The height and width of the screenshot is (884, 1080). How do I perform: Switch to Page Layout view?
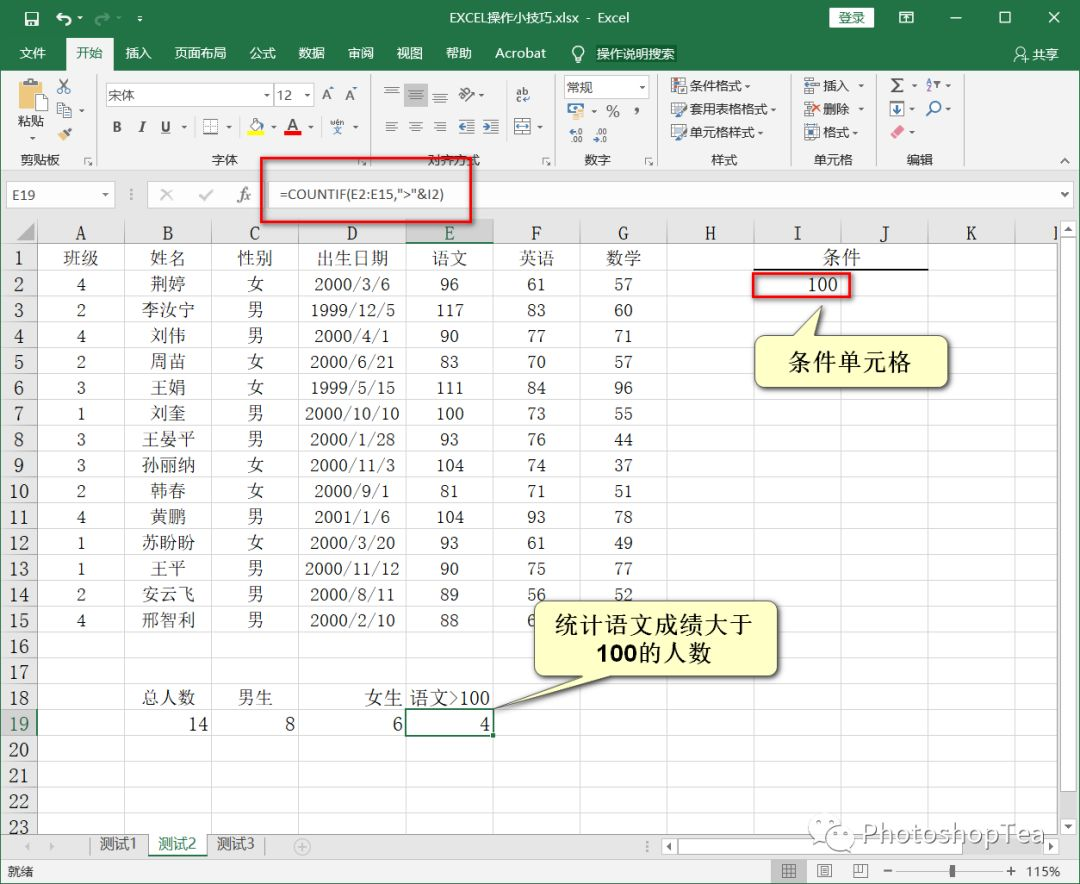point(824,871)
